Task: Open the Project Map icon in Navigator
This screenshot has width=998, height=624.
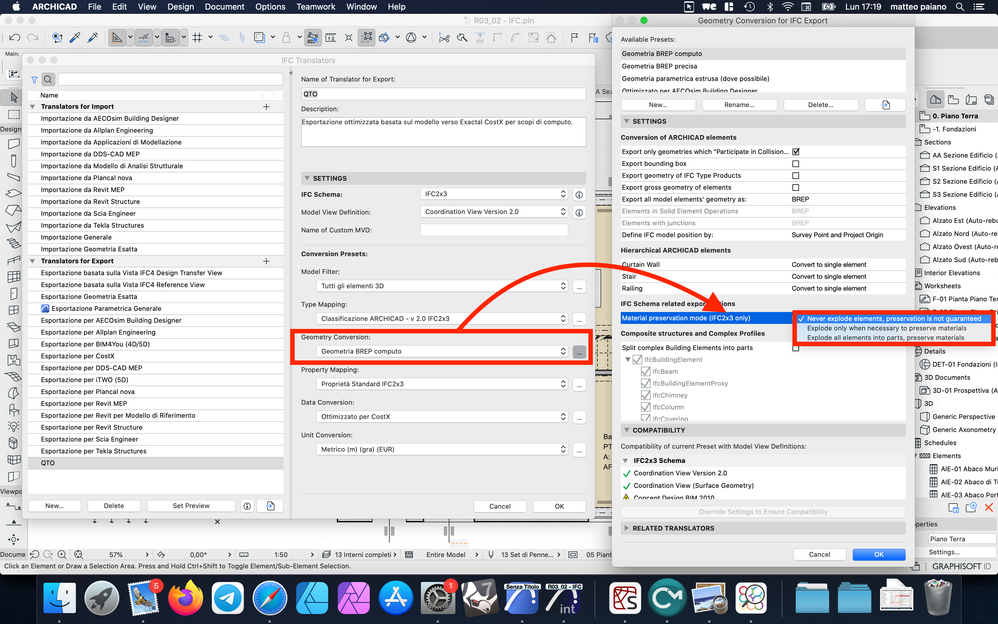Action: 936,99
